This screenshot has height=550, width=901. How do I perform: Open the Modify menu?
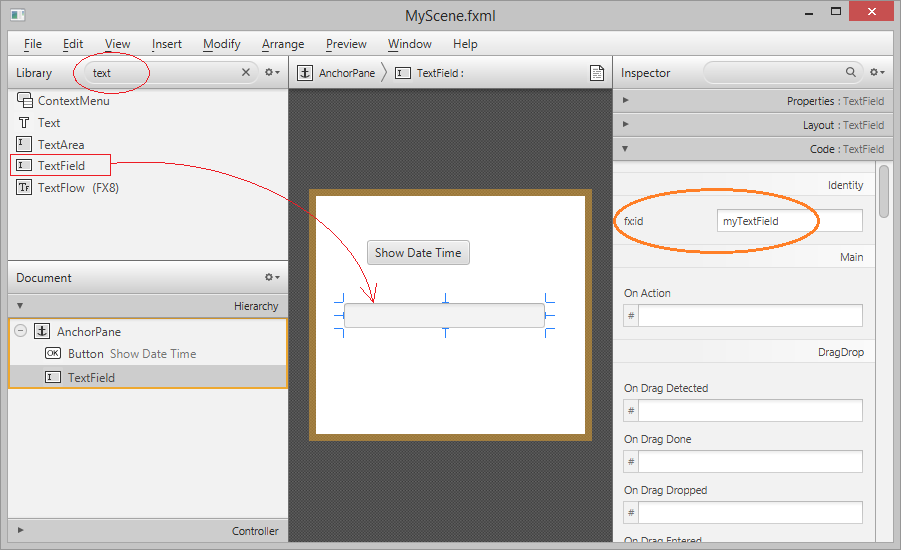[x=222, y=44]
